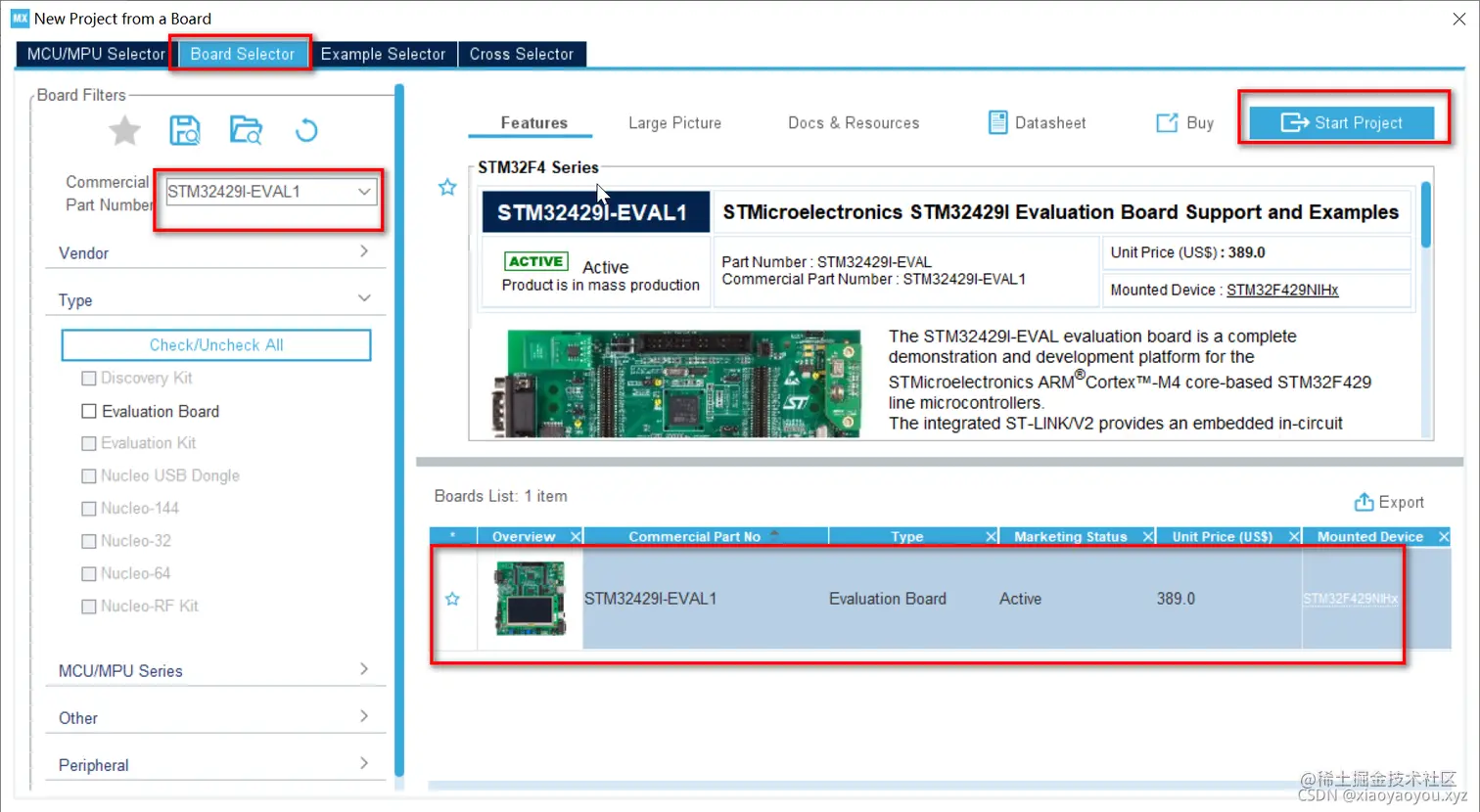Toggle the Nucleo-64 checkbox
Screen dimensions: 1480x812
[89, 574]
